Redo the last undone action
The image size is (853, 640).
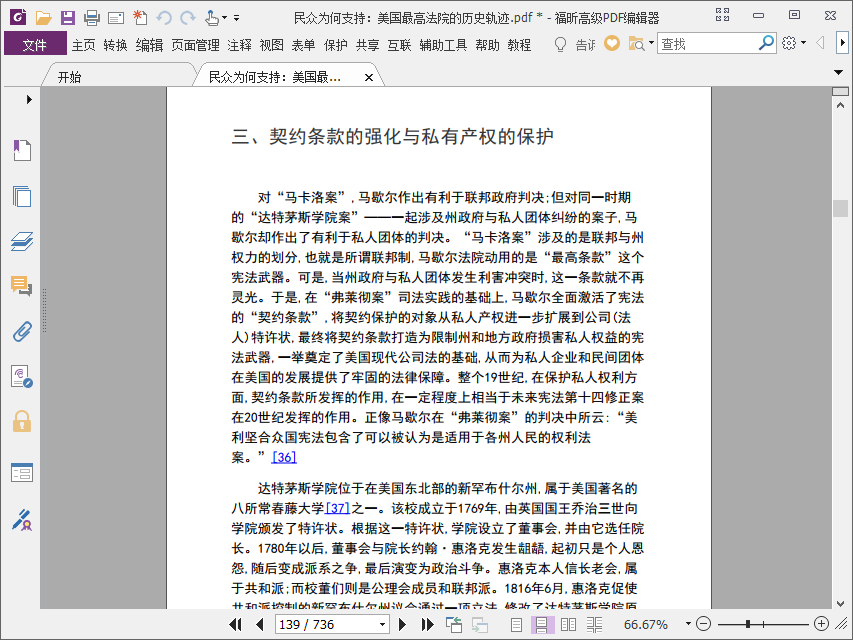[x=188, y=18]
